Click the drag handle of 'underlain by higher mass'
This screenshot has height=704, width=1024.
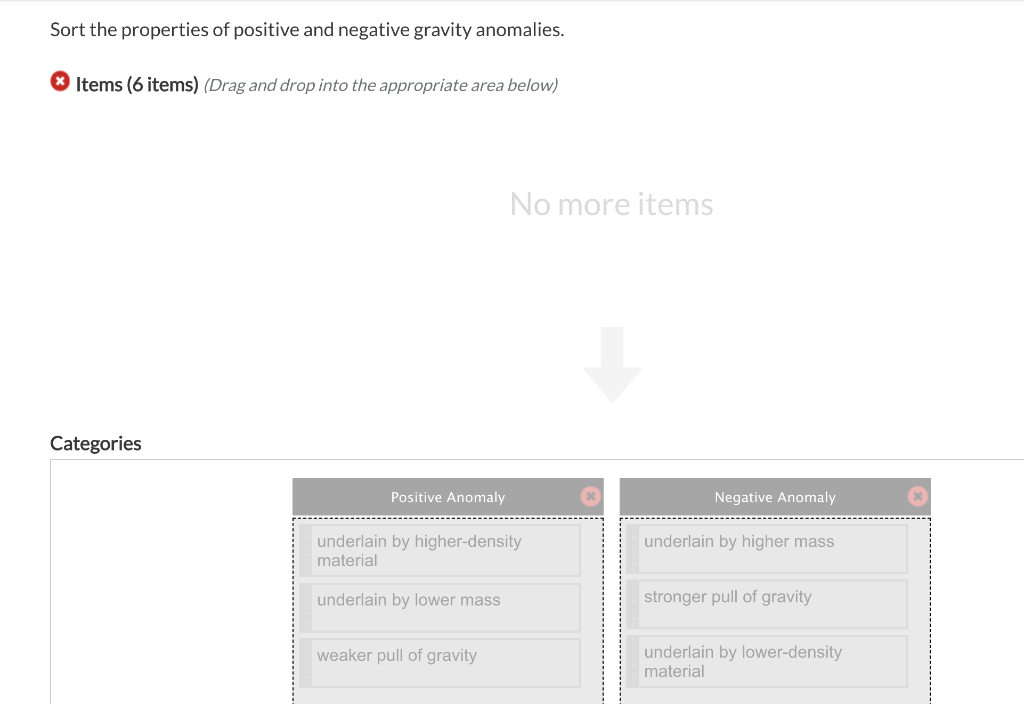tap(631, 549)
